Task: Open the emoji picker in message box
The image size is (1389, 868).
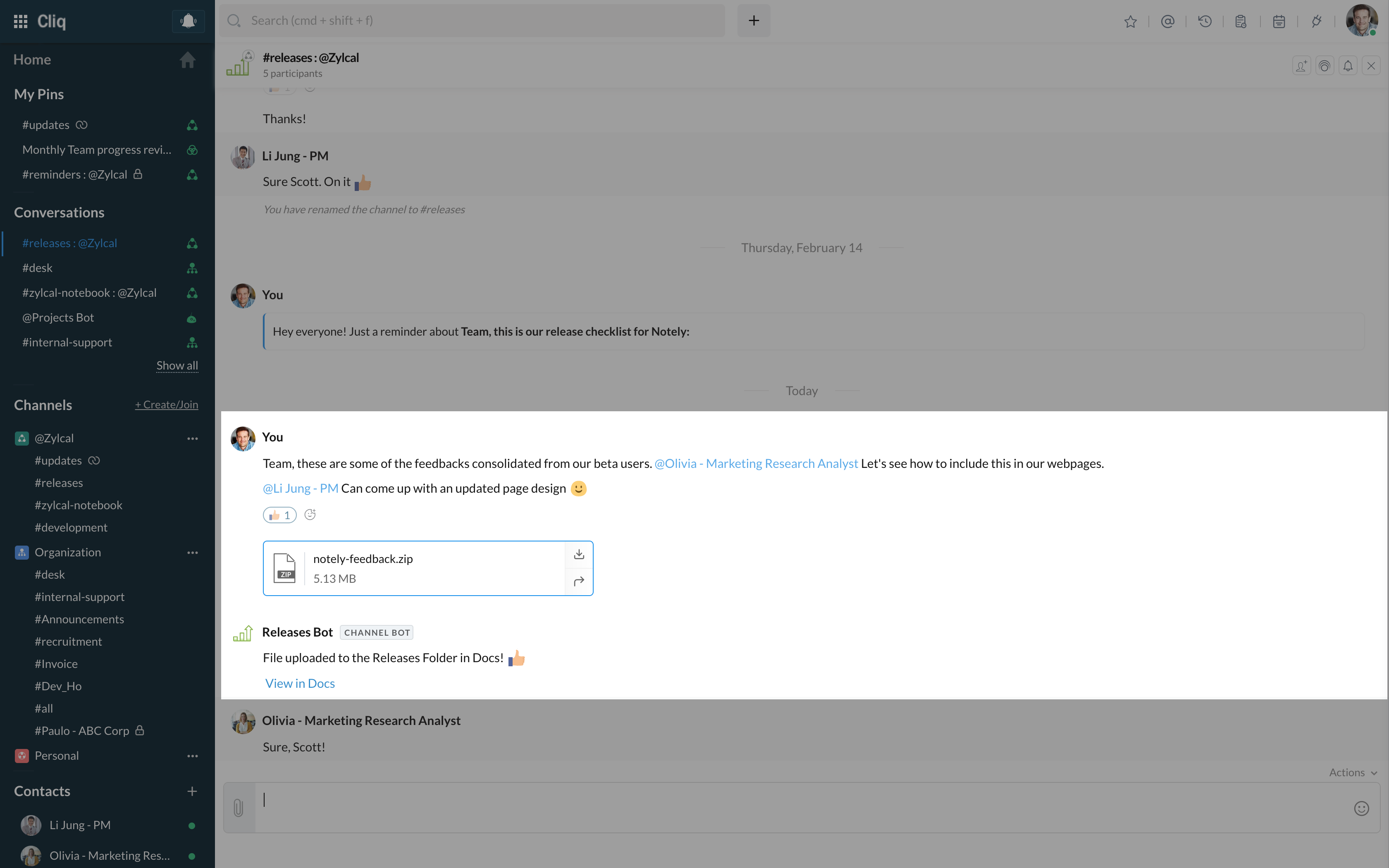Action: point(1361,808)
